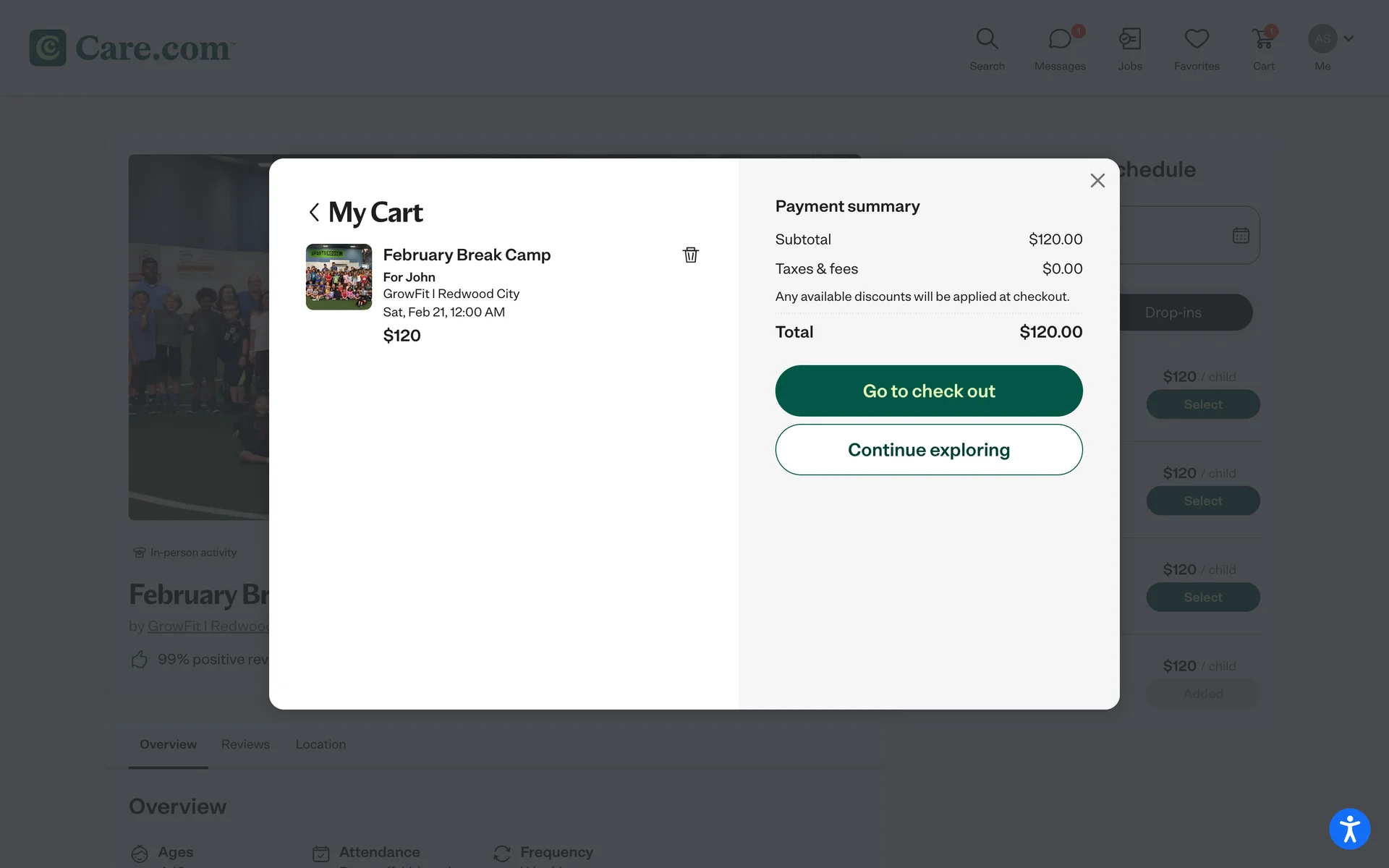Screen dimensions: 1389x868
Task: Click the February Break Camp item title
Action: [467, 255]
